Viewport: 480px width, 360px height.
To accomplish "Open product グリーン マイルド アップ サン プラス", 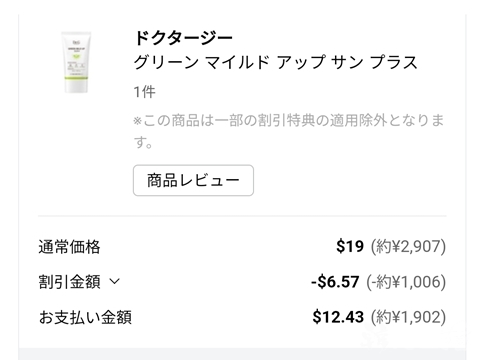I will [275, 62].
